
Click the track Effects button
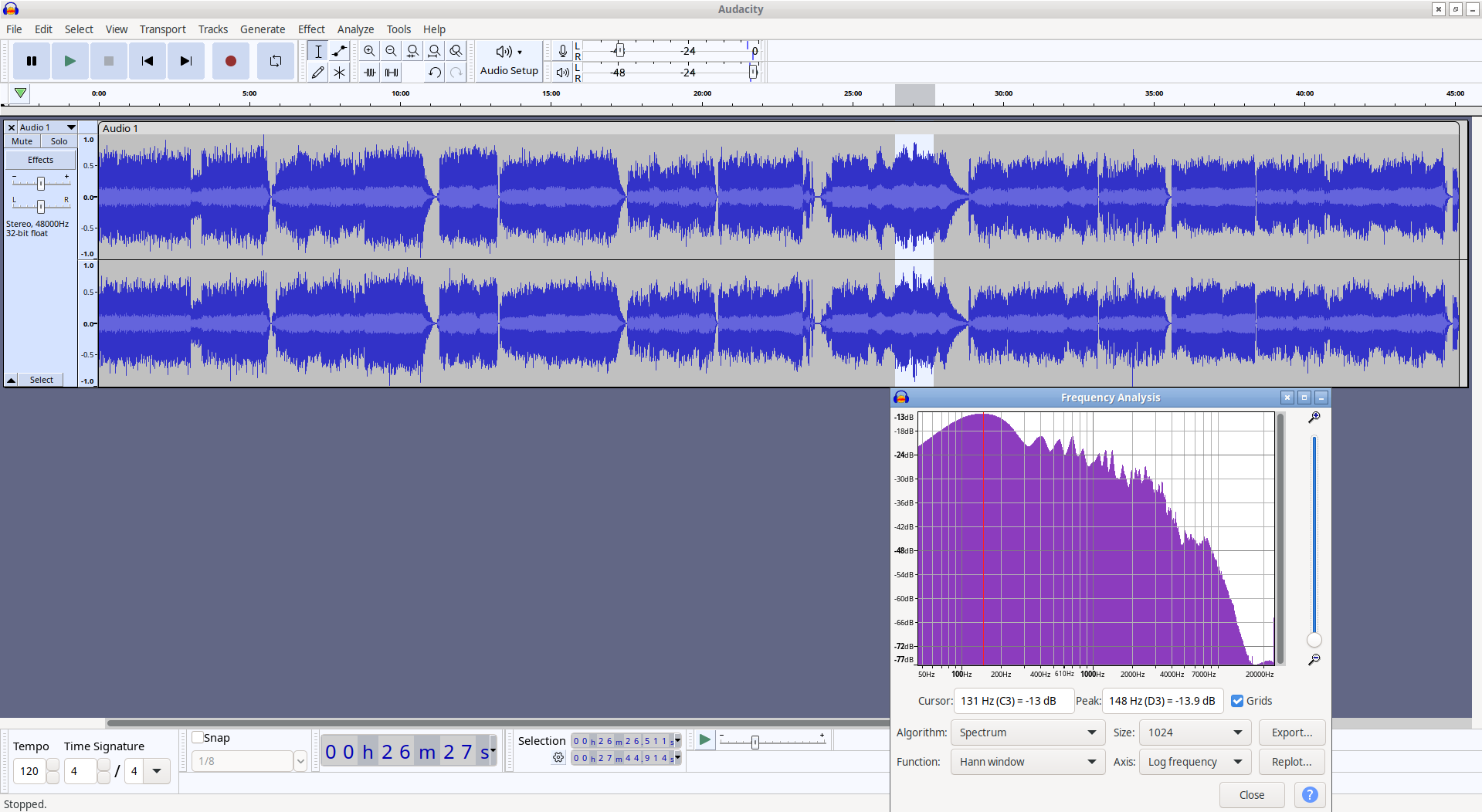tap(41, 160)
